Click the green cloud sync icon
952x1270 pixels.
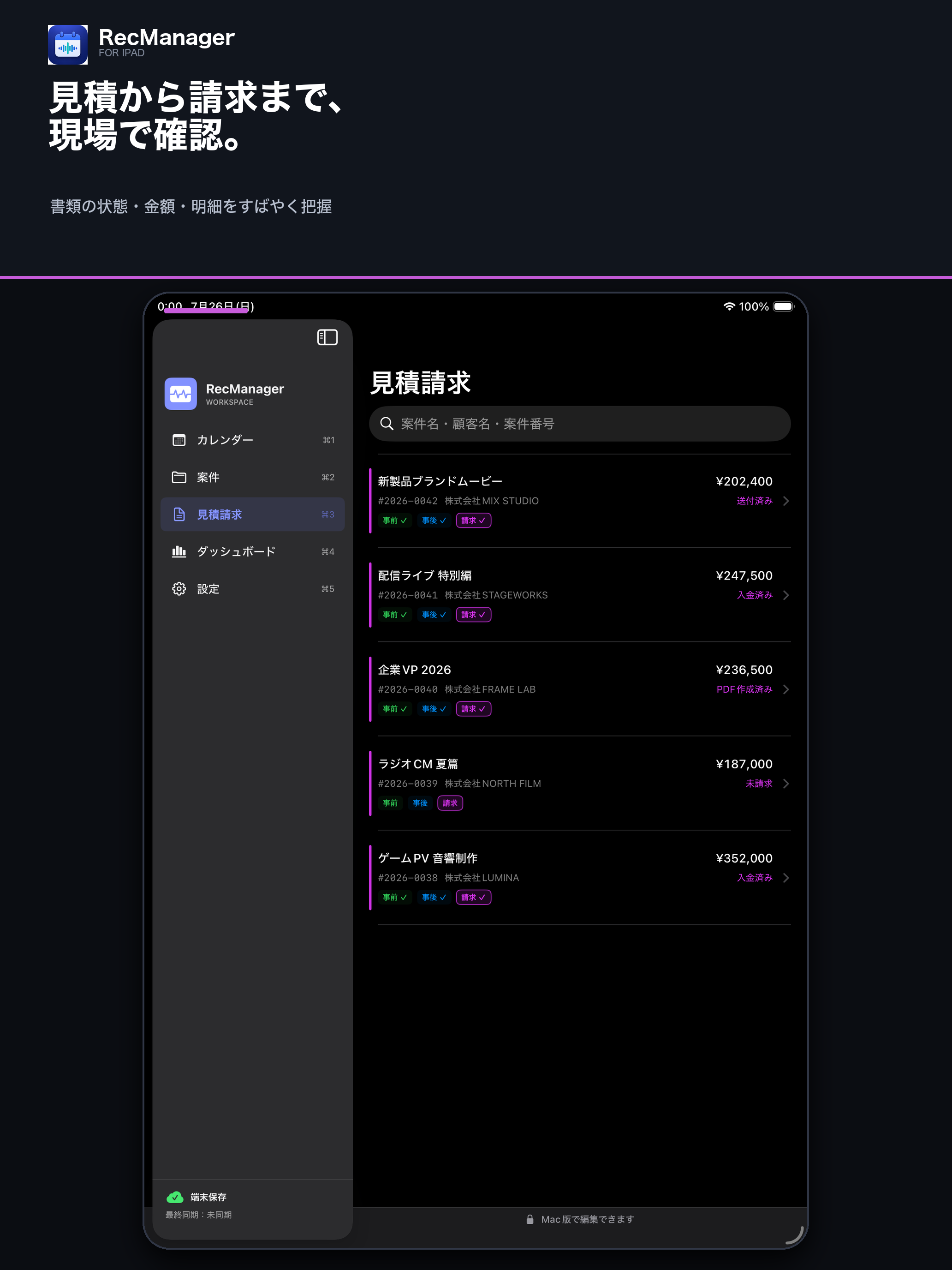(x=174, y=1197)
